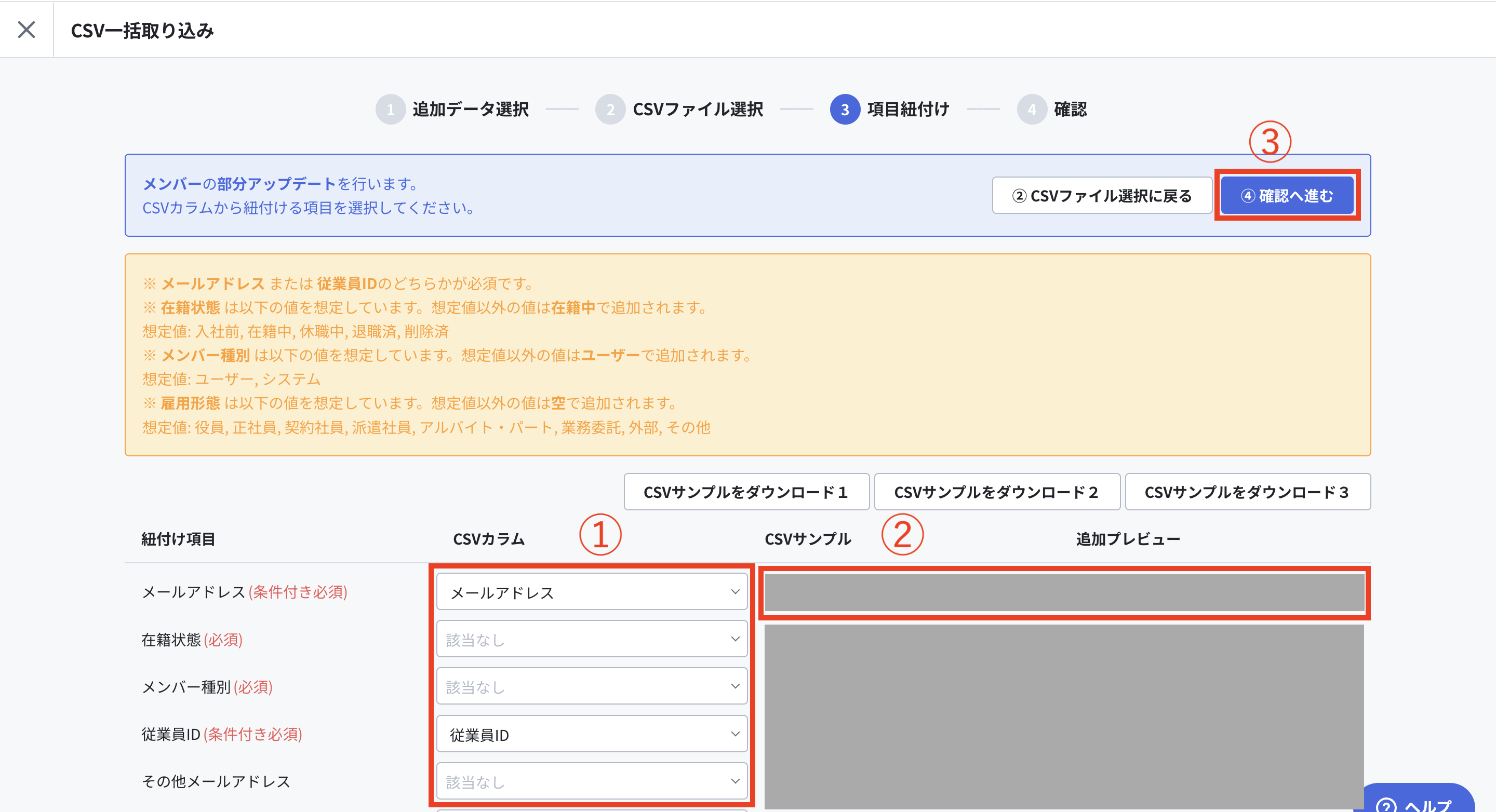
Task: Proceed with ④ 確認へ進む button
Action: pos(1287,196)
